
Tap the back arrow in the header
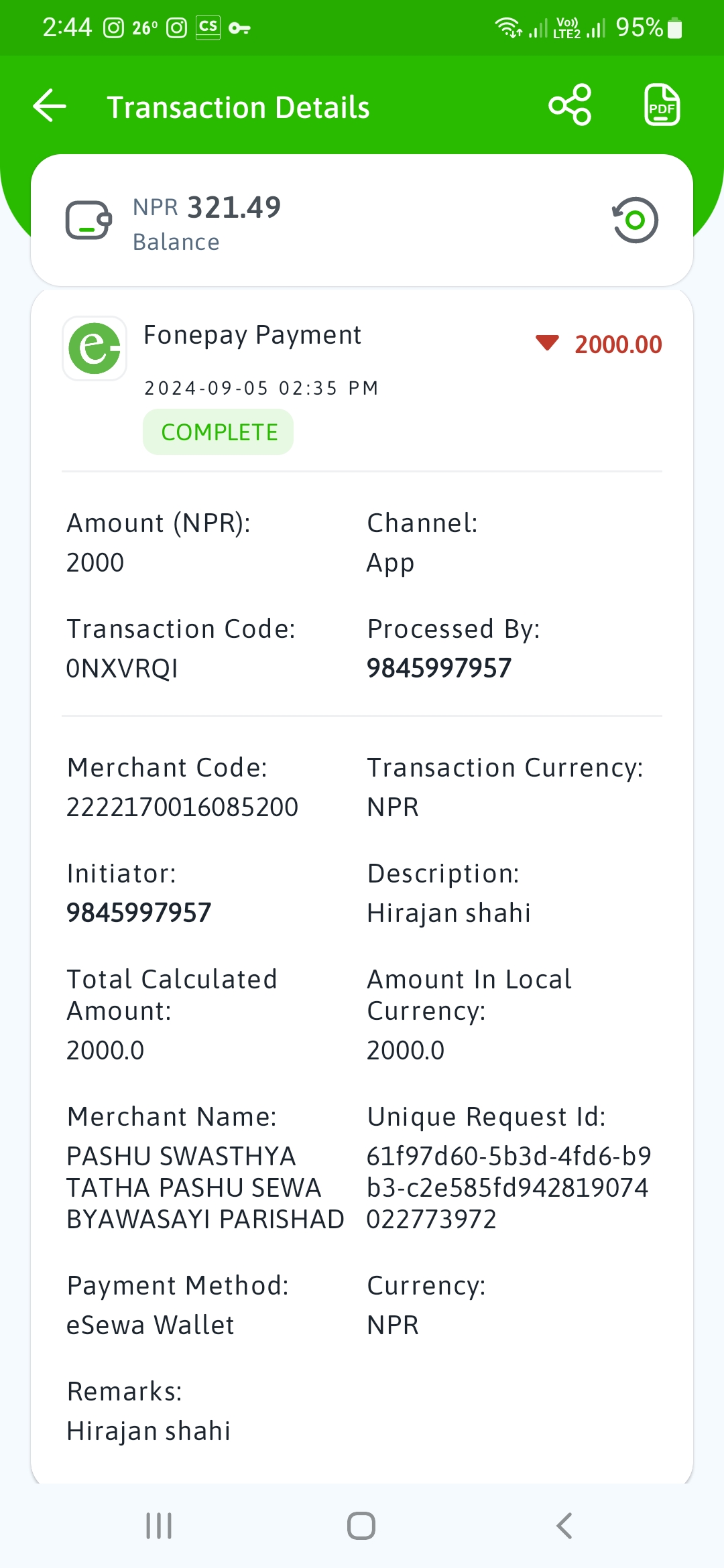pos(50,106)
